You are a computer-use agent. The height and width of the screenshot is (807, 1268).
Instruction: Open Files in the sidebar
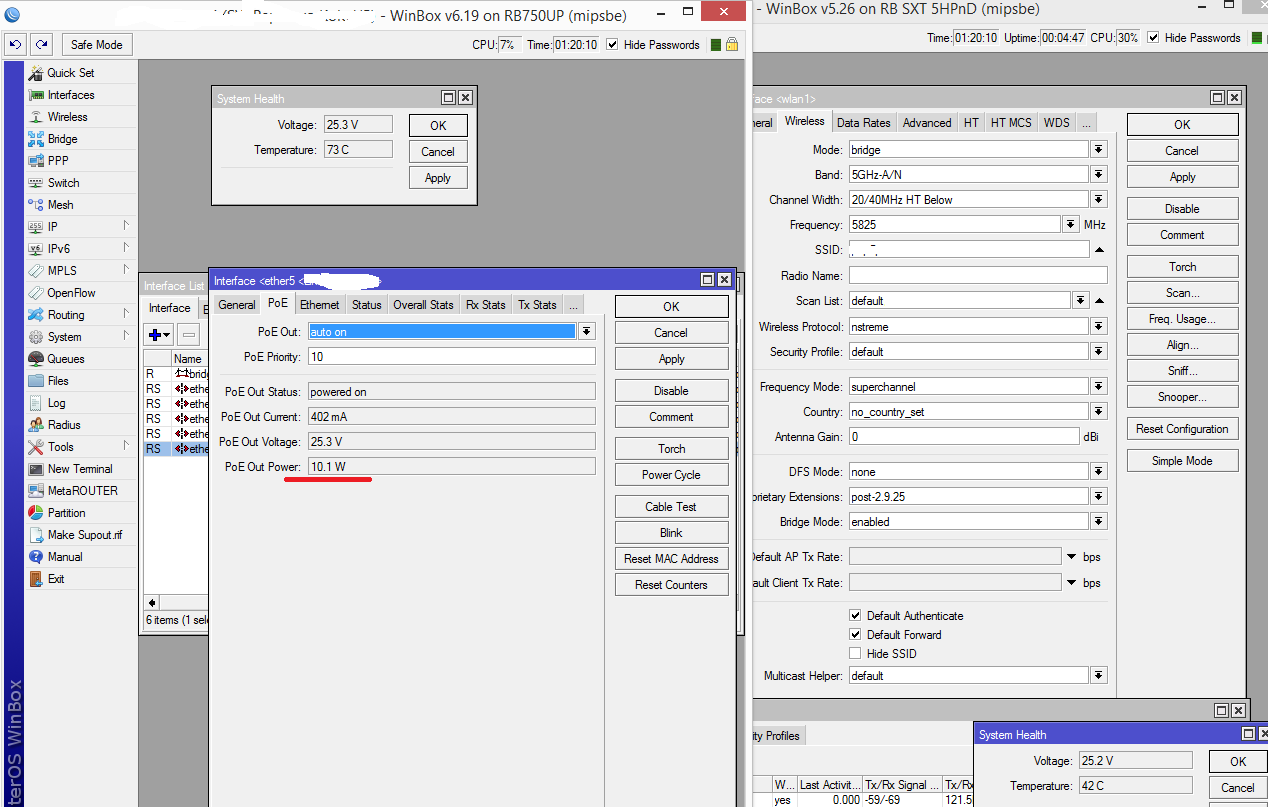[x=58, y=381]
